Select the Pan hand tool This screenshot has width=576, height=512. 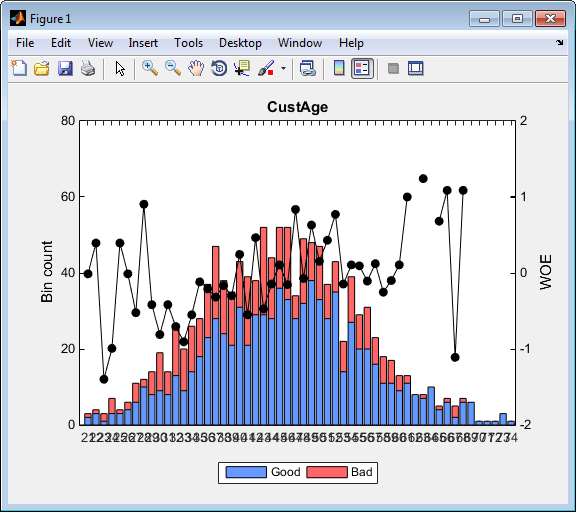coord(196,68)
